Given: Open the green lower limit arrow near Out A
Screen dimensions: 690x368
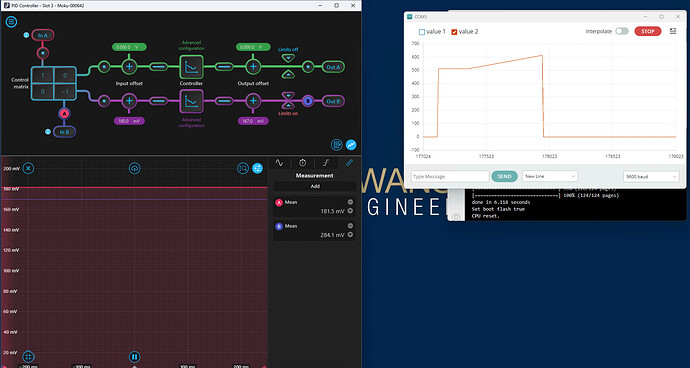Looking at the screenshot, I should [x=288, y=75].
